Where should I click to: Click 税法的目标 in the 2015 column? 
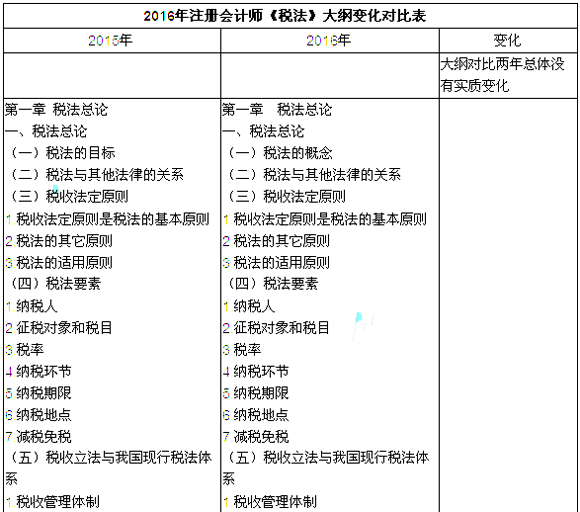(x=80, y=153)
